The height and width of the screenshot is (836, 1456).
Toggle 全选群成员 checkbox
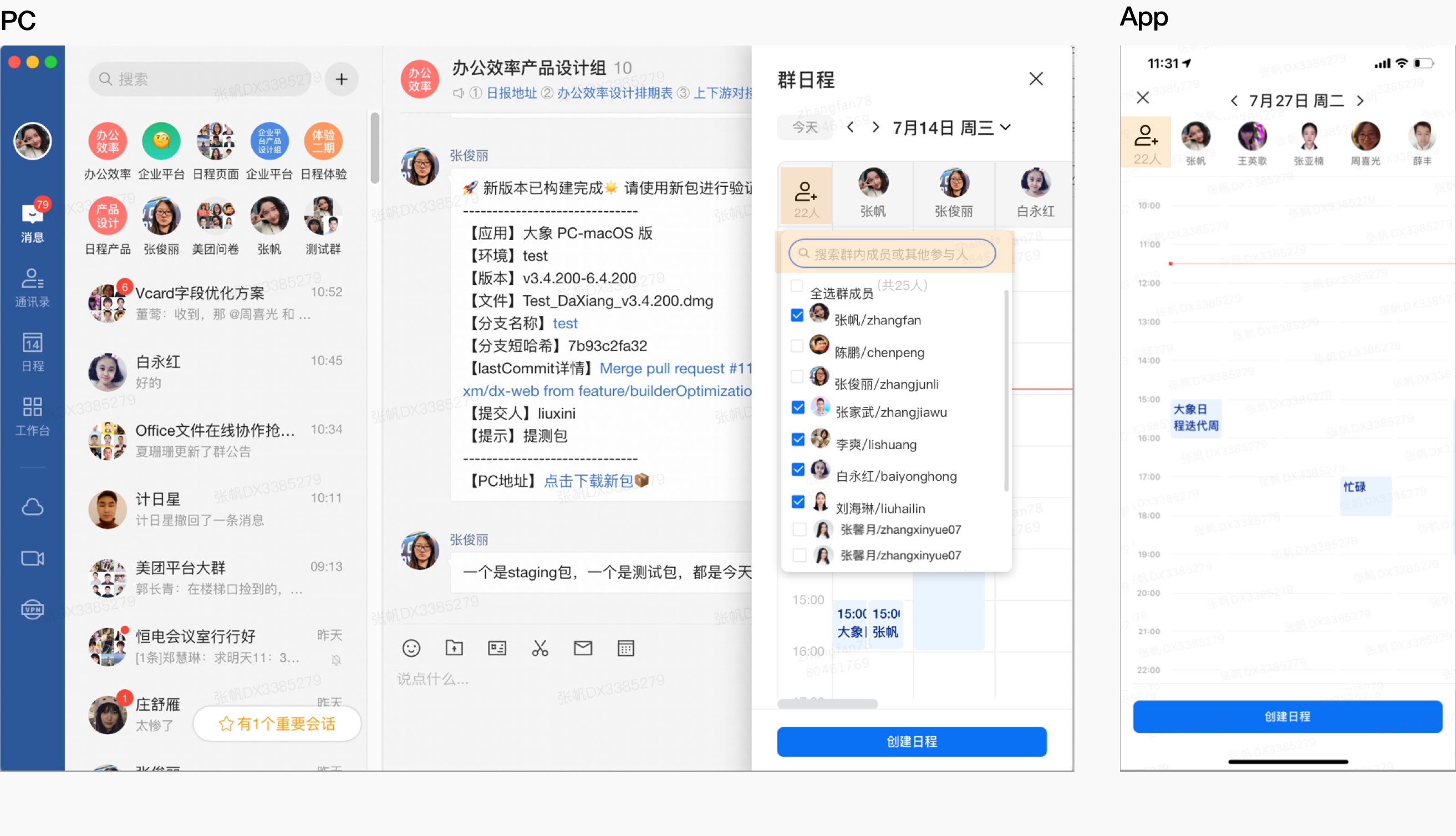[796, 286]
